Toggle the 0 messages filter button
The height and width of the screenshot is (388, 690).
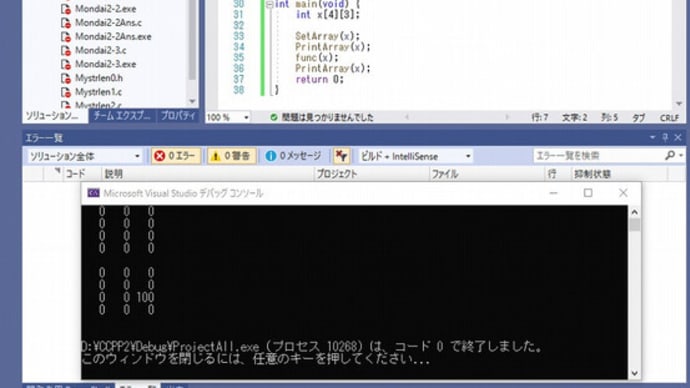tap(293, 156)
